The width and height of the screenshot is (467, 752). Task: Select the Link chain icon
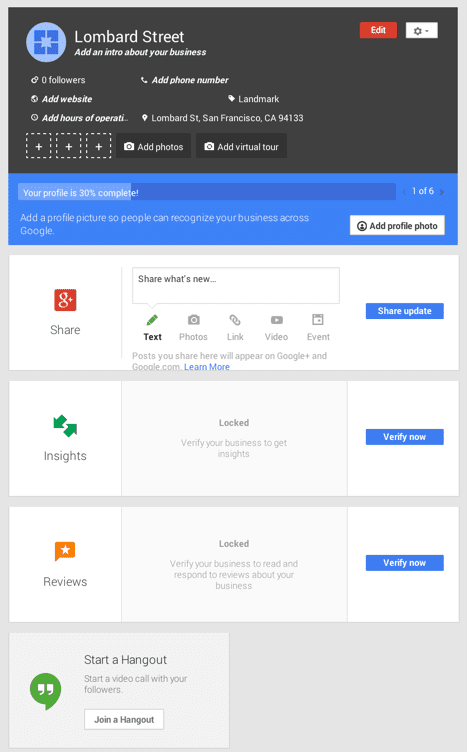235,320
